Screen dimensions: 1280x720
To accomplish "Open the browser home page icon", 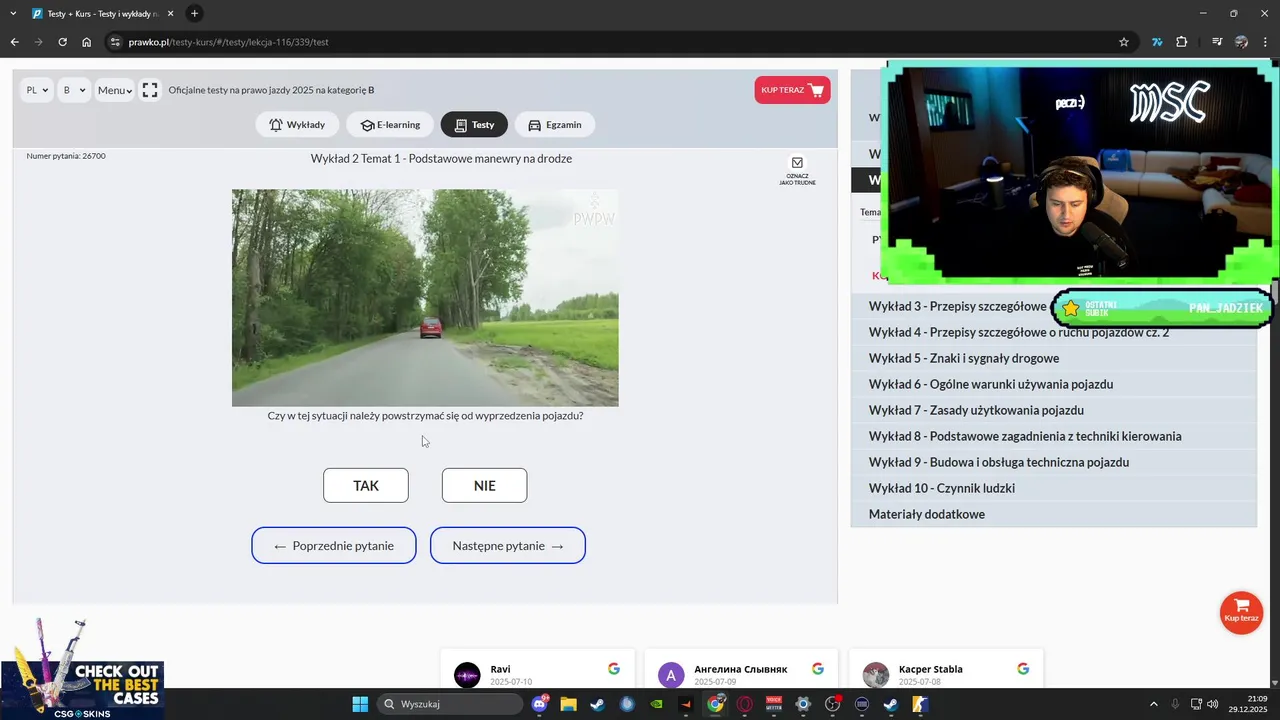I will (x=87, y=42).
